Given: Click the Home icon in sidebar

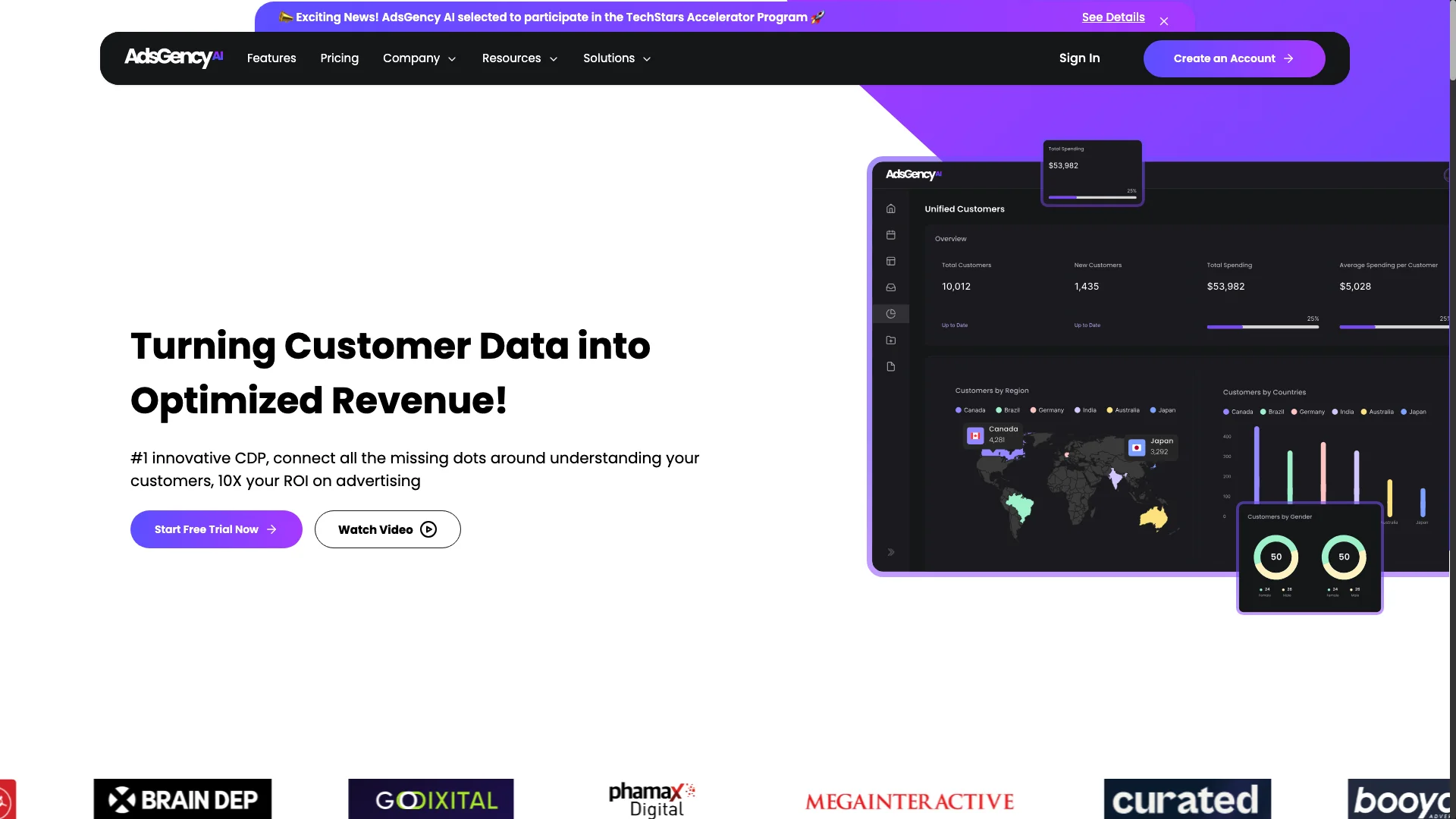Looking at the screenshot, I should (890, 208).
